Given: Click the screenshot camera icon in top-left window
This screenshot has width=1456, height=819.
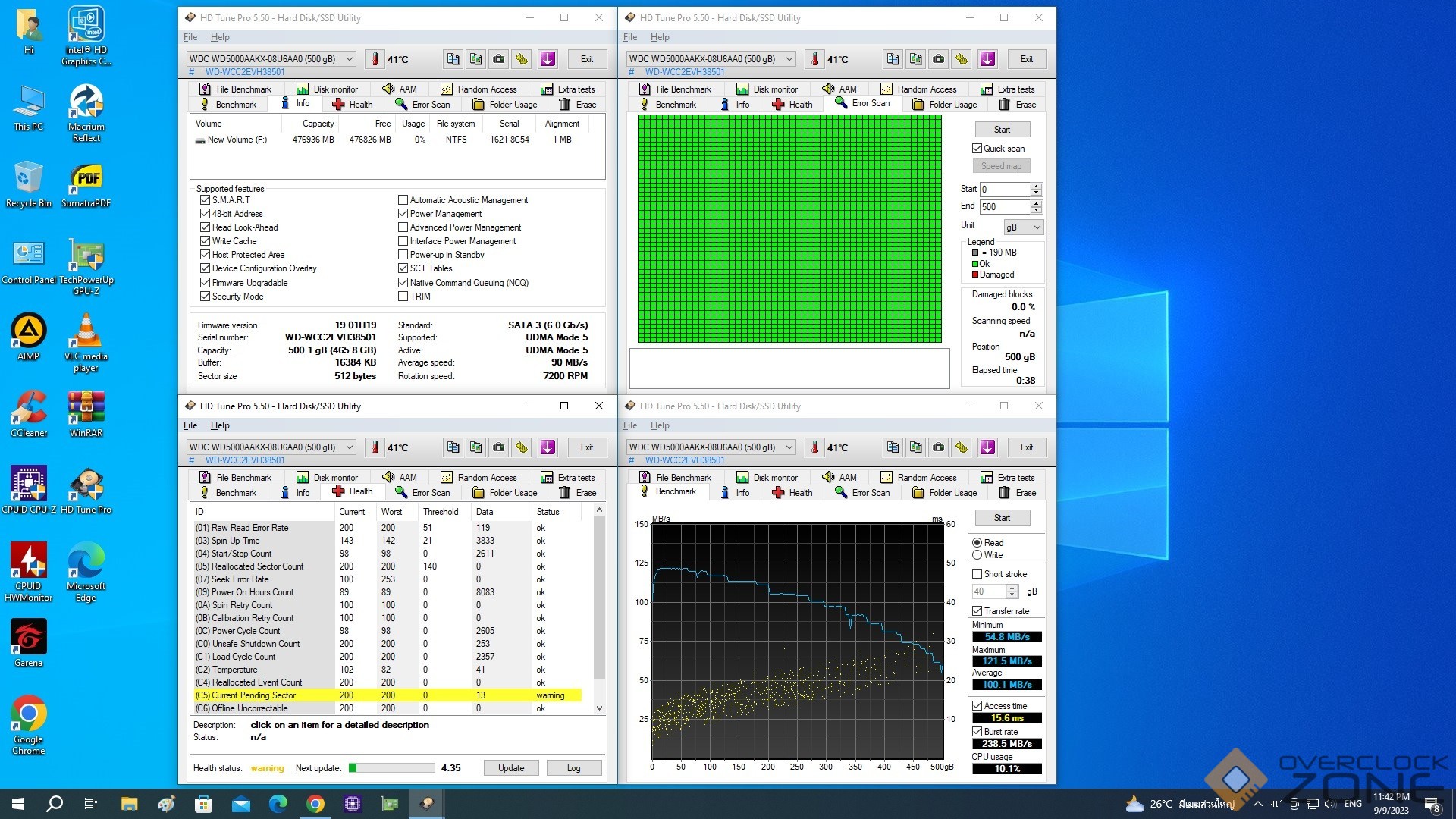Looking at the screenshot, I should point(498,59).
